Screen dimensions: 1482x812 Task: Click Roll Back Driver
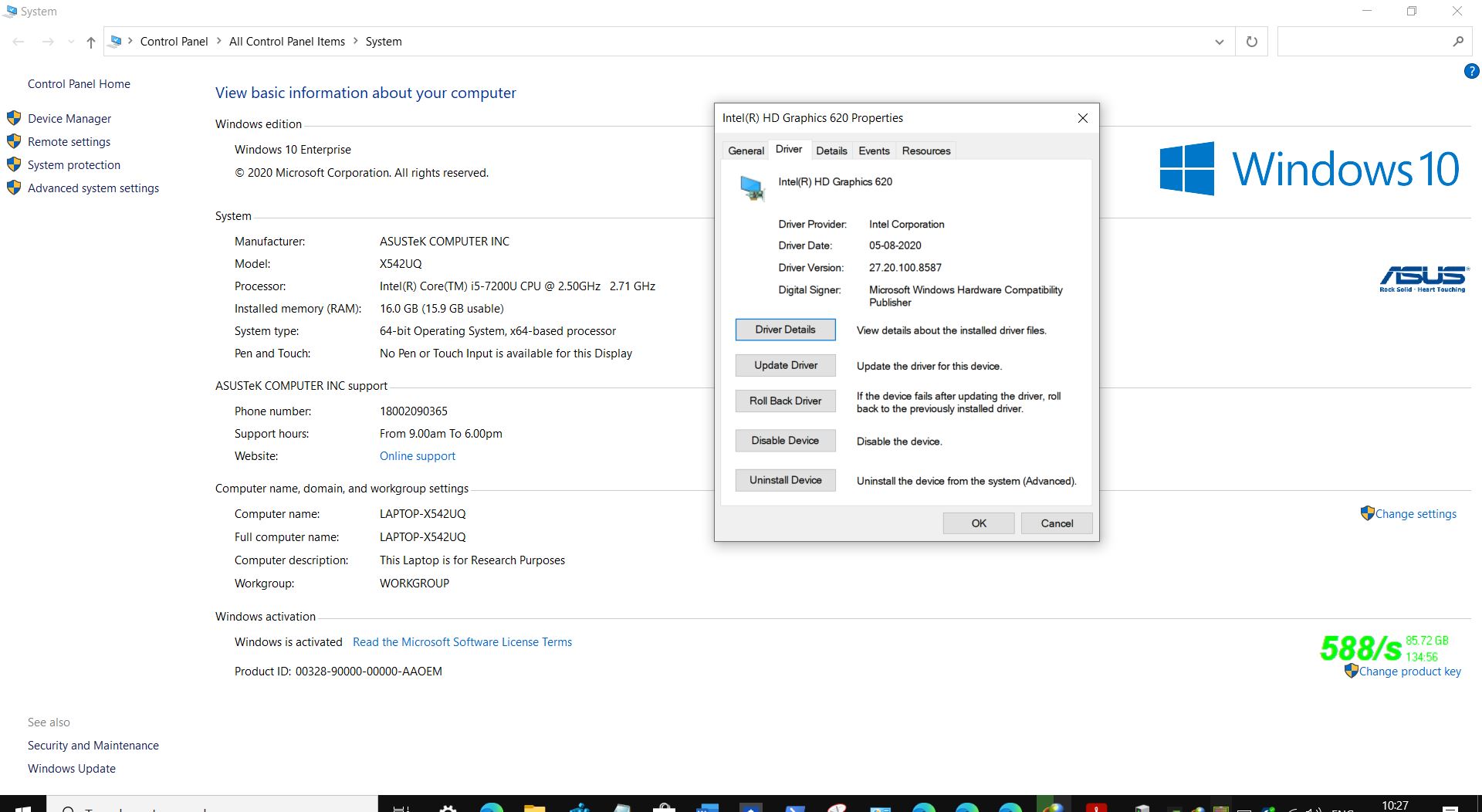tap(785, 401)
